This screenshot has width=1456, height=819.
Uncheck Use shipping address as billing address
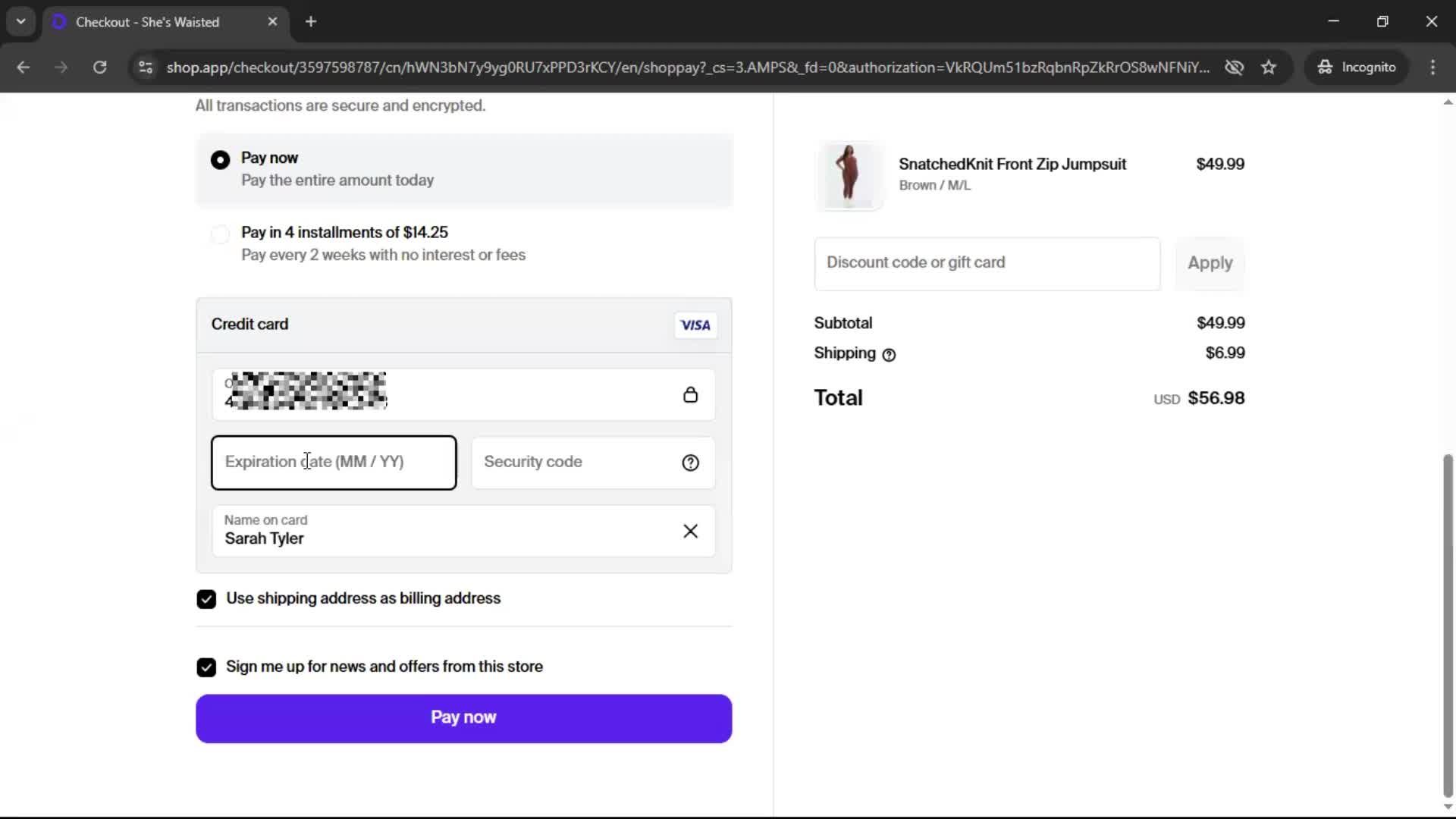coord(206,599)
